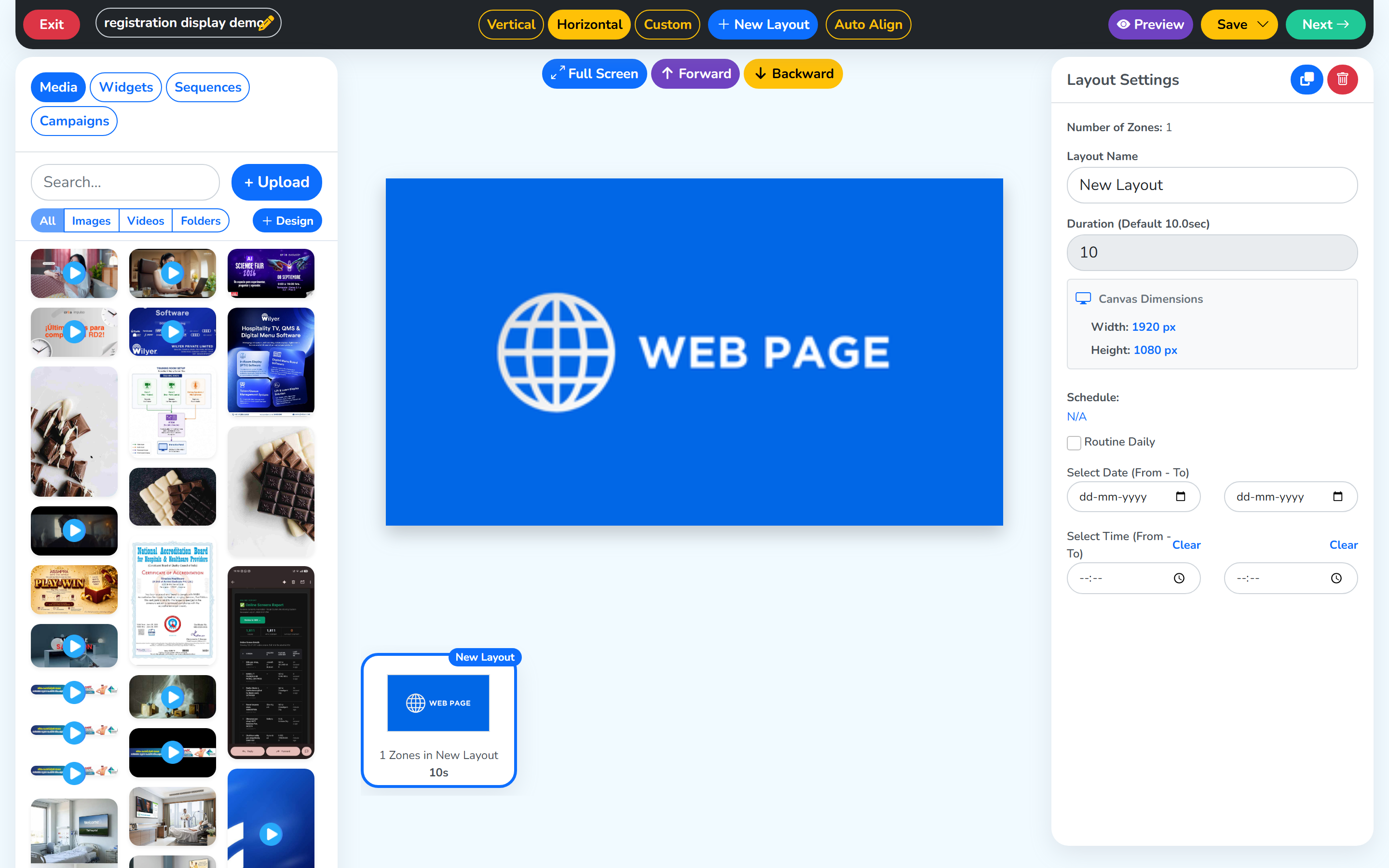Open the From time clock icon

[x=1179, y=578]
